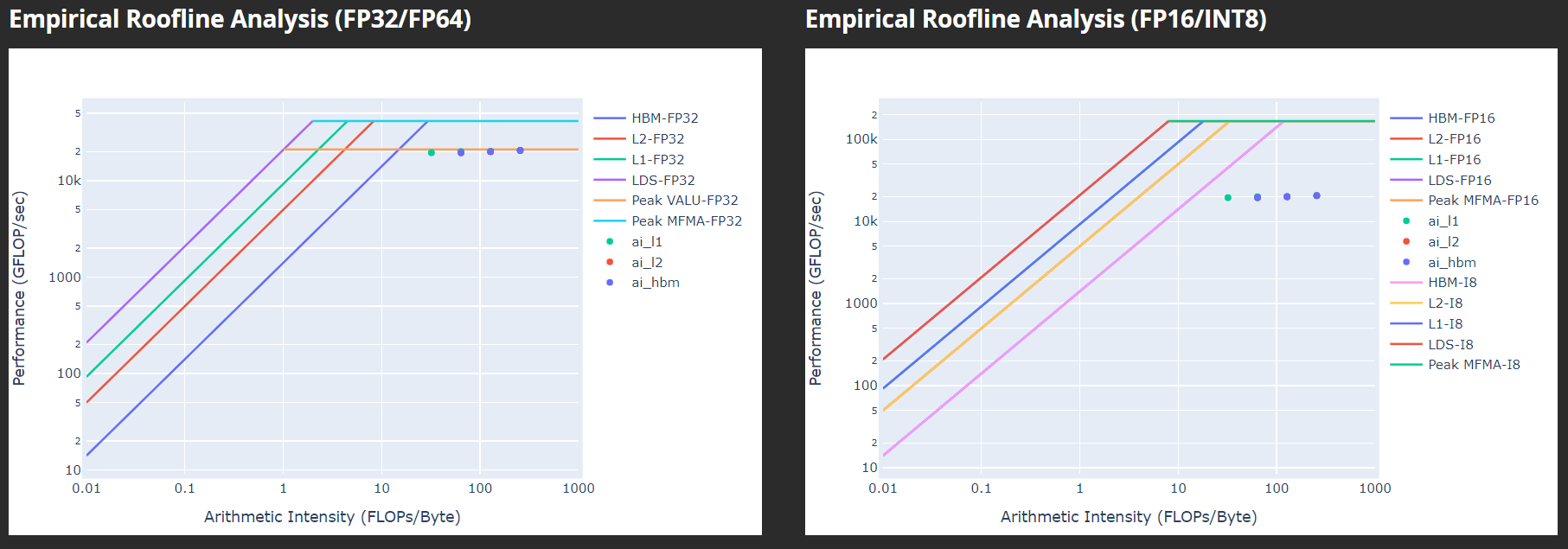Toggle LDS-FP16 legend item
This screenshot has height=549, width=1568.
click(x=1459, y=181)
